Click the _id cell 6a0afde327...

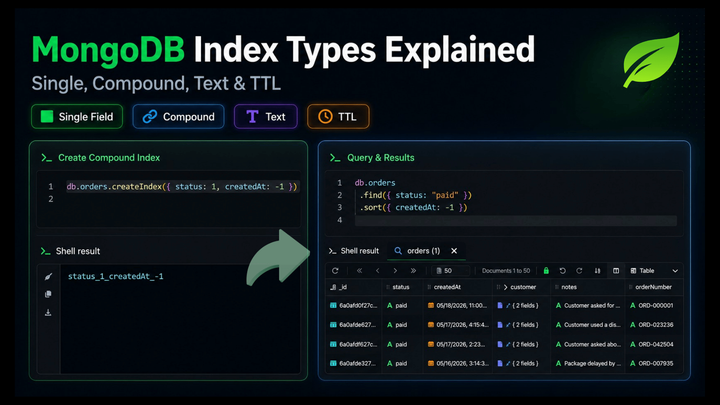(x=354, y=363)
